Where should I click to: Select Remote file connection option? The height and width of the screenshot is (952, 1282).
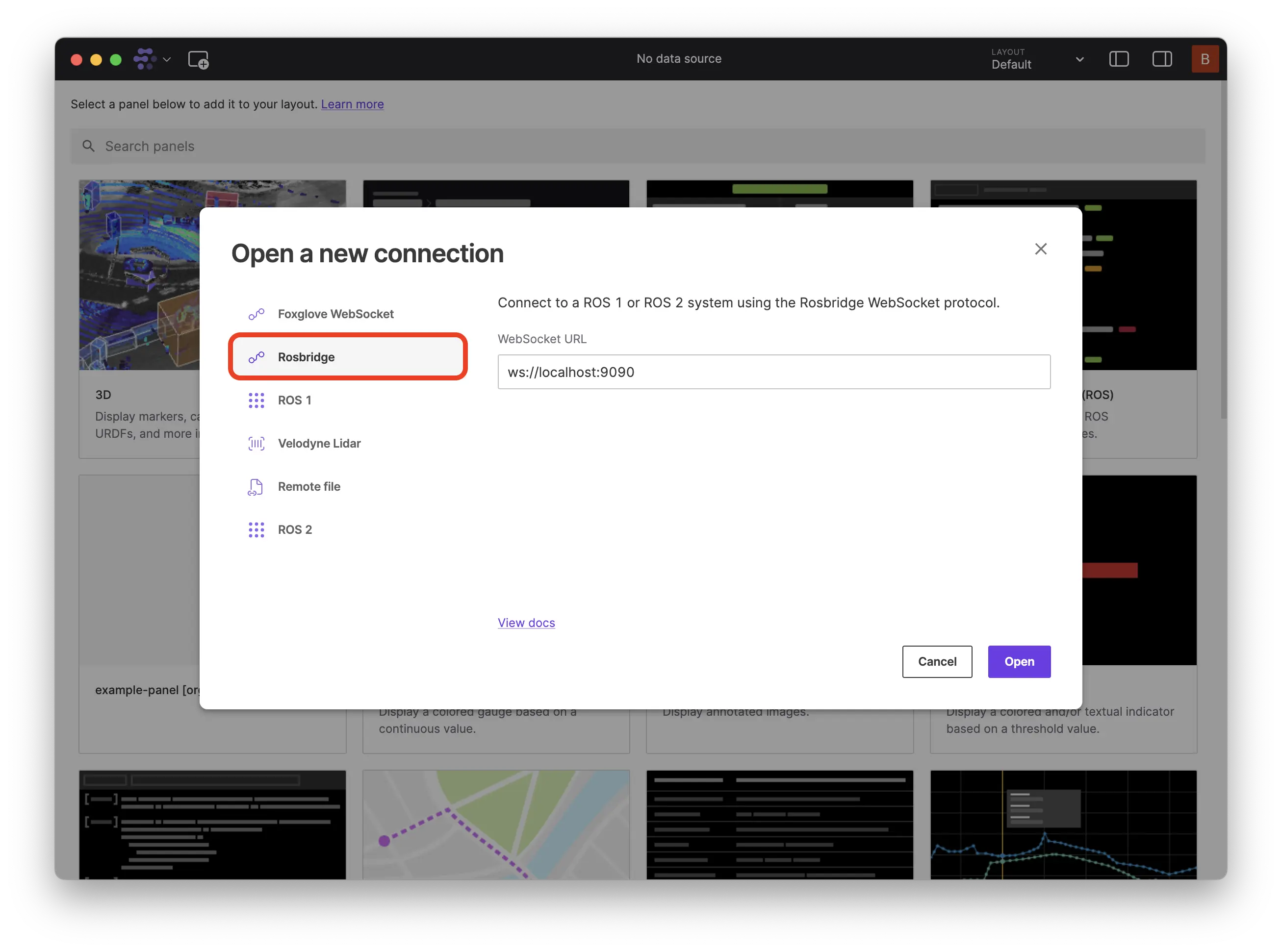point(348,486)
